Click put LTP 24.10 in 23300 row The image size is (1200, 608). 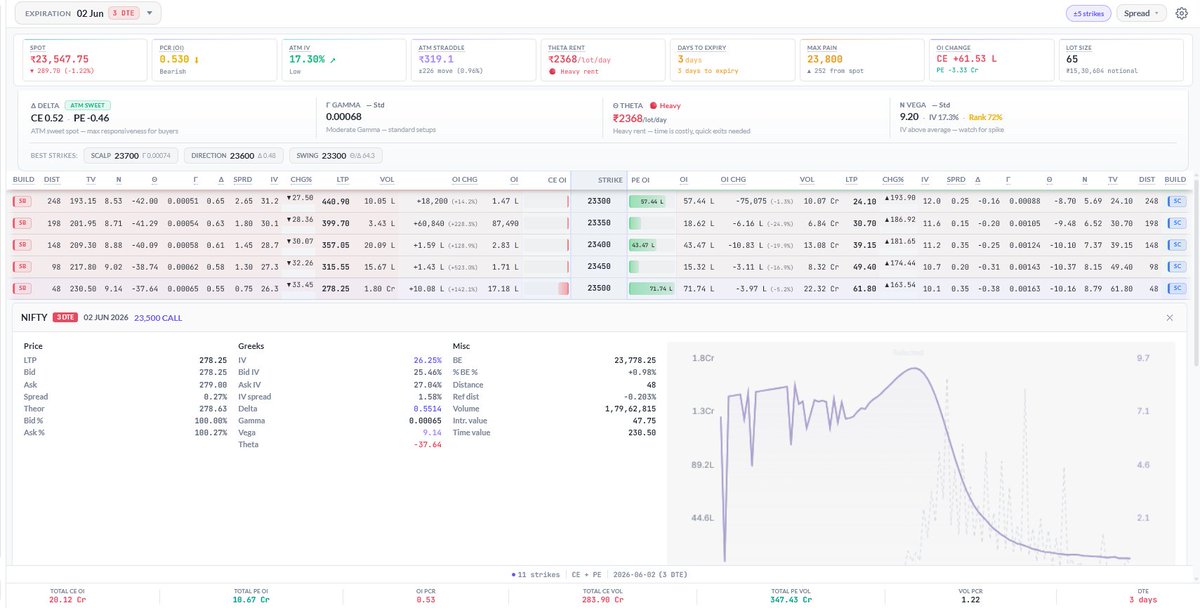point(864,202)
